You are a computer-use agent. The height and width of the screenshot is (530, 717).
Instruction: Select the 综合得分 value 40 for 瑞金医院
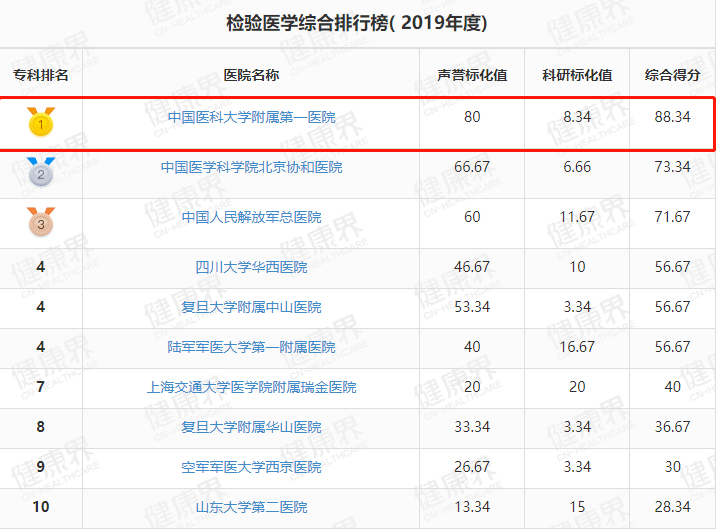[672, 387]
